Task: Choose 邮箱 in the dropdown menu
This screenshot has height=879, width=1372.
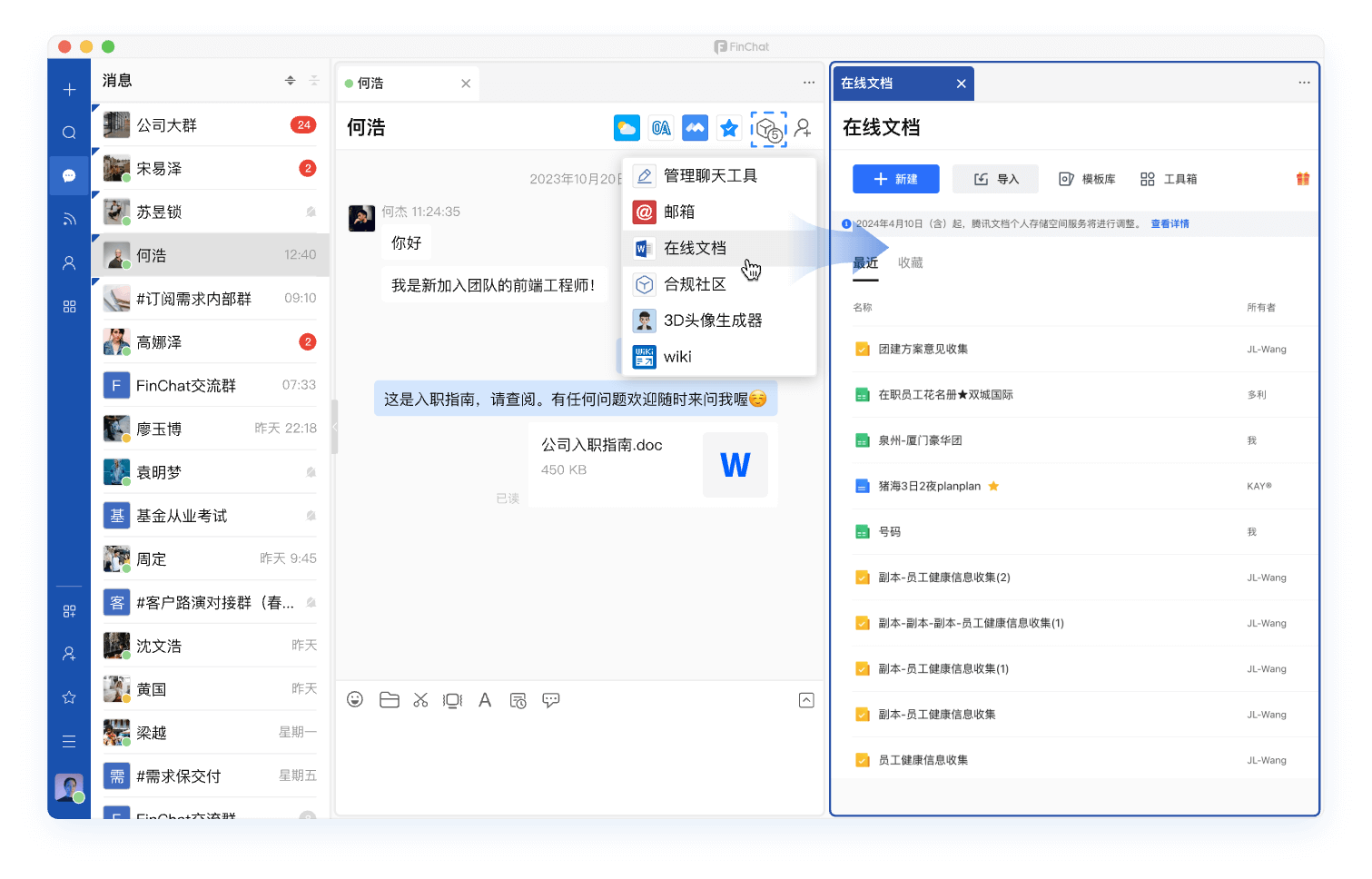Action: (678, 212)
